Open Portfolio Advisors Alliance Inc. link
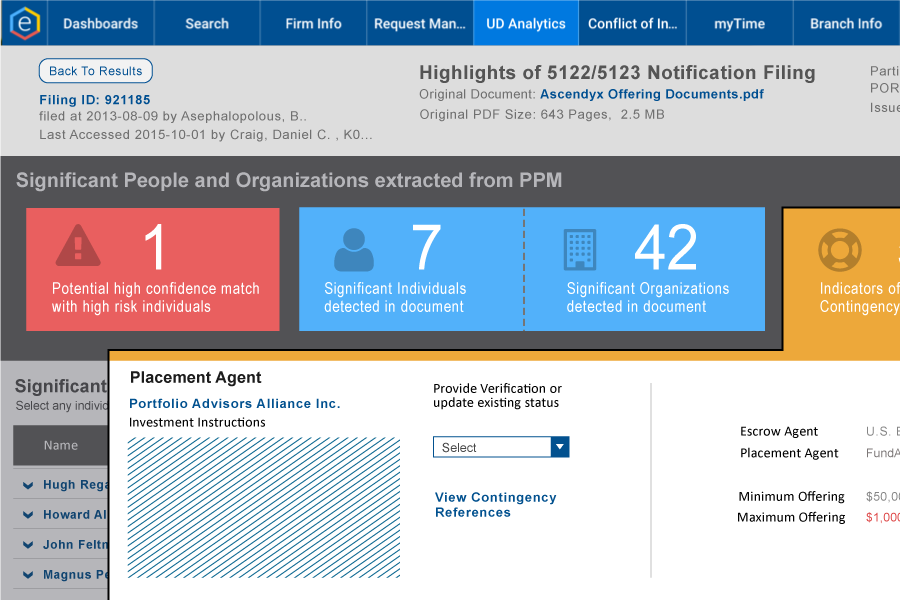The image size is (900, 600). tap(234, 403)
